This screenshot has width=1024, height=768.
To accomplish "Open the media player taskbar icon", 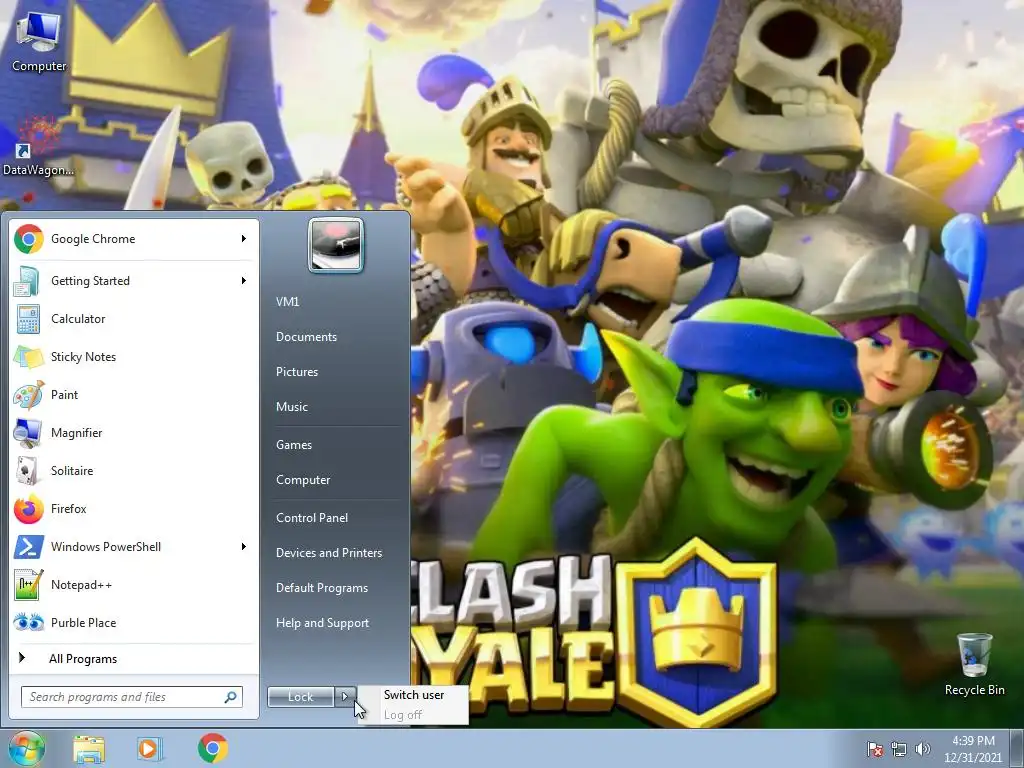I will pos(150,749).
